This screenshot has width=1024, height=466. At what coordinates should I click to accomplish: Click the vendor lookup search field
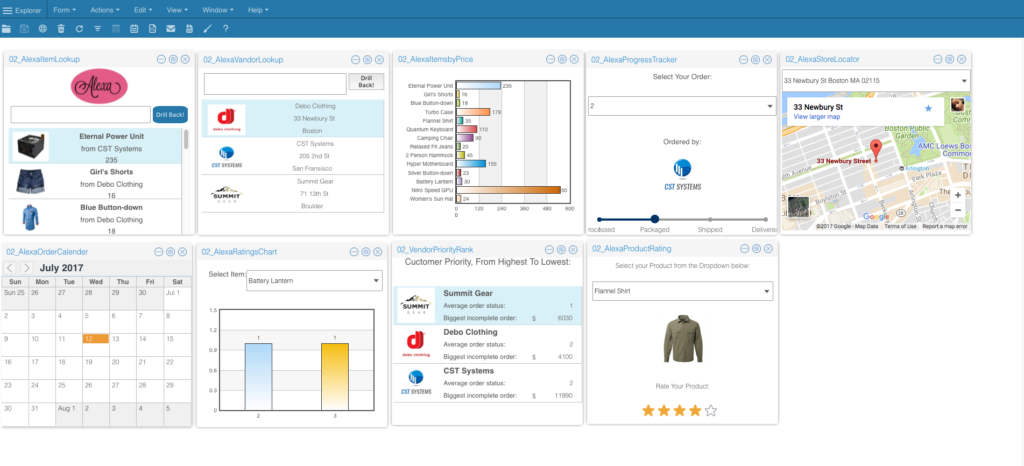pos(275,84)
